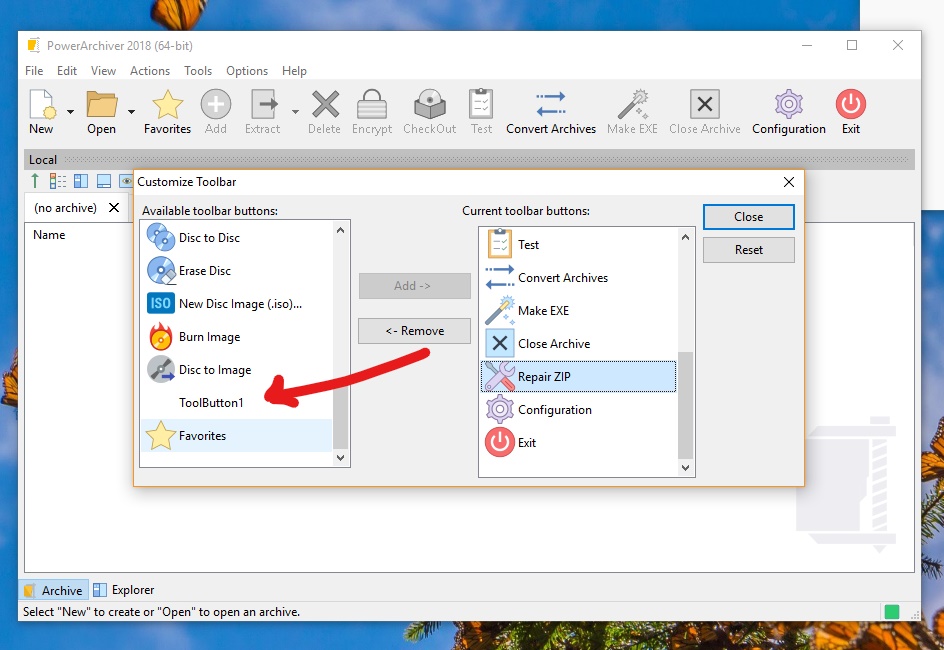Click the green status indicator in status bar
The image size is (944, 650).
[892, 612]
